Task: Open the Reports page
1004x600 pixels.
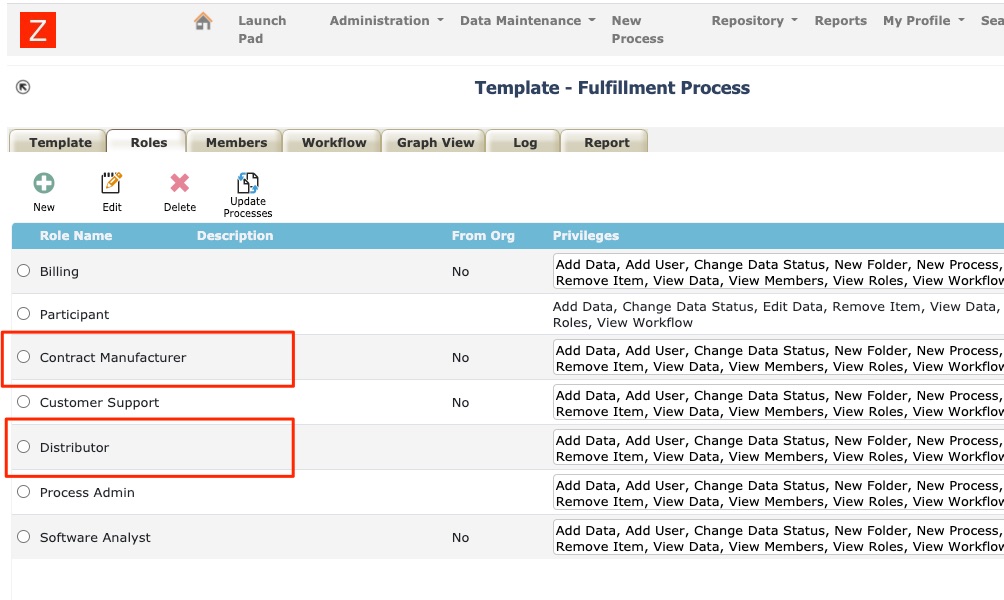Action: (840, 20)
